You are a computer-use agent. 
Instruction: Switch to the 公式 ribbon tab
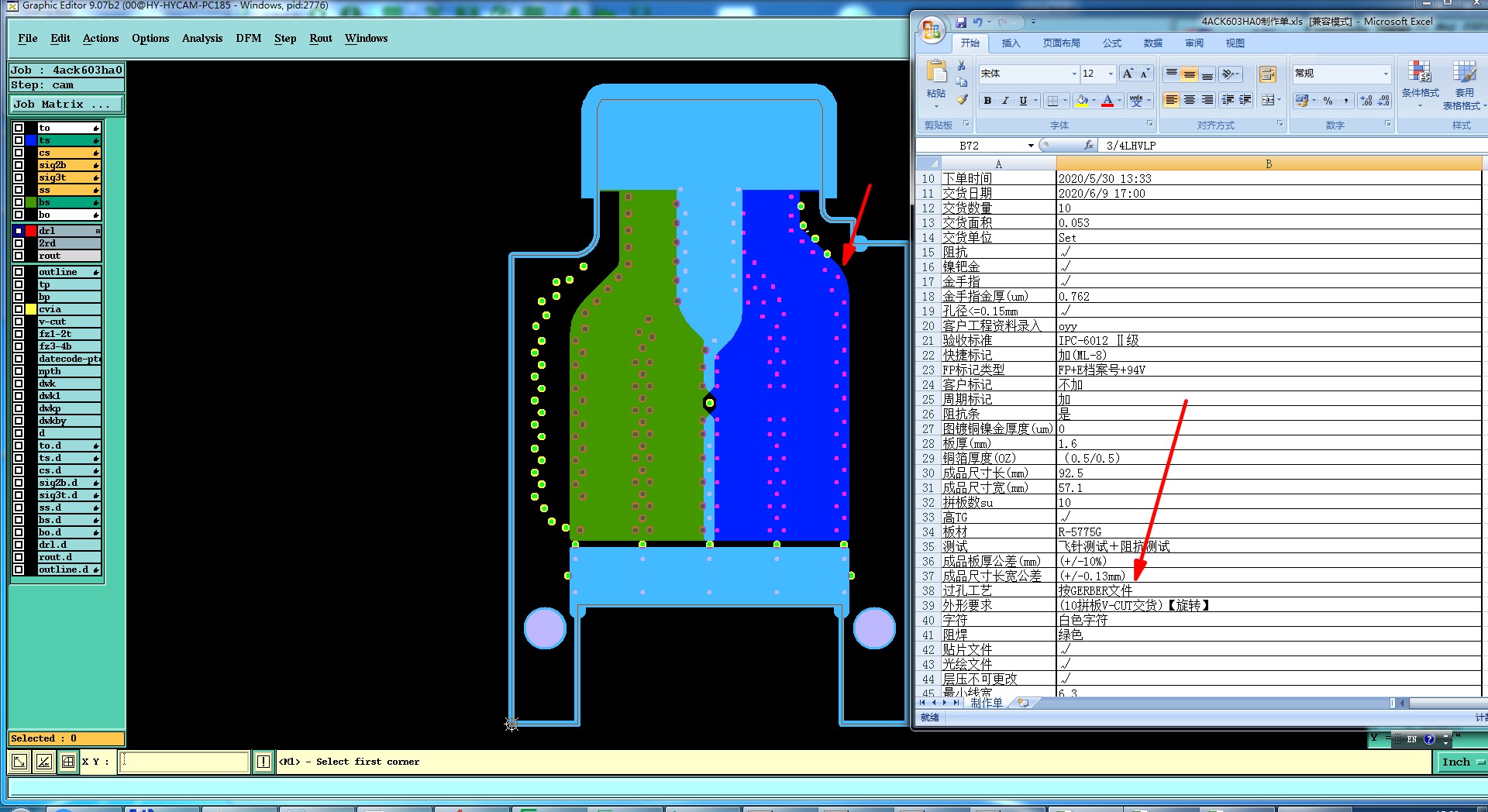coord(1112,43)
